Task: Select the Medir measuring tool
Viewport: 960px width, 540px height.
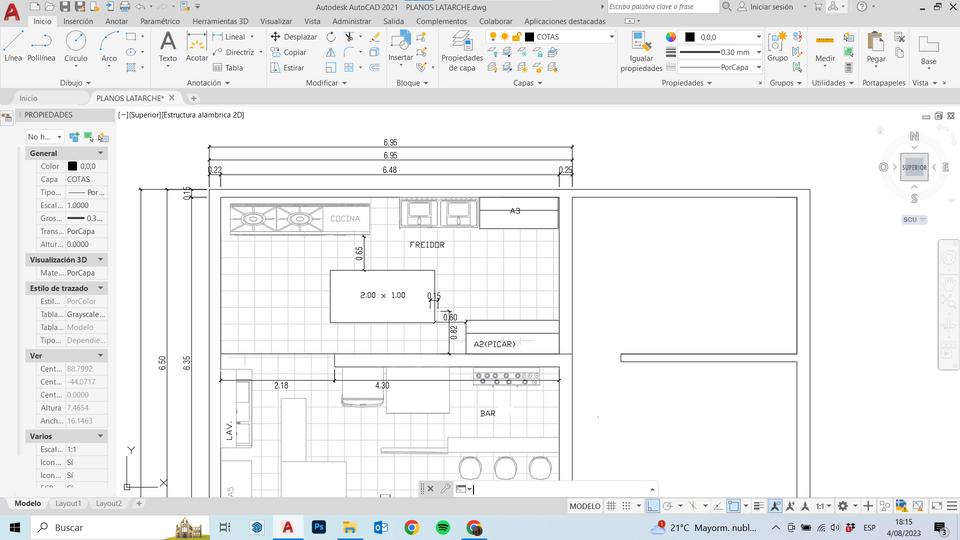Action: coord(825,44)
